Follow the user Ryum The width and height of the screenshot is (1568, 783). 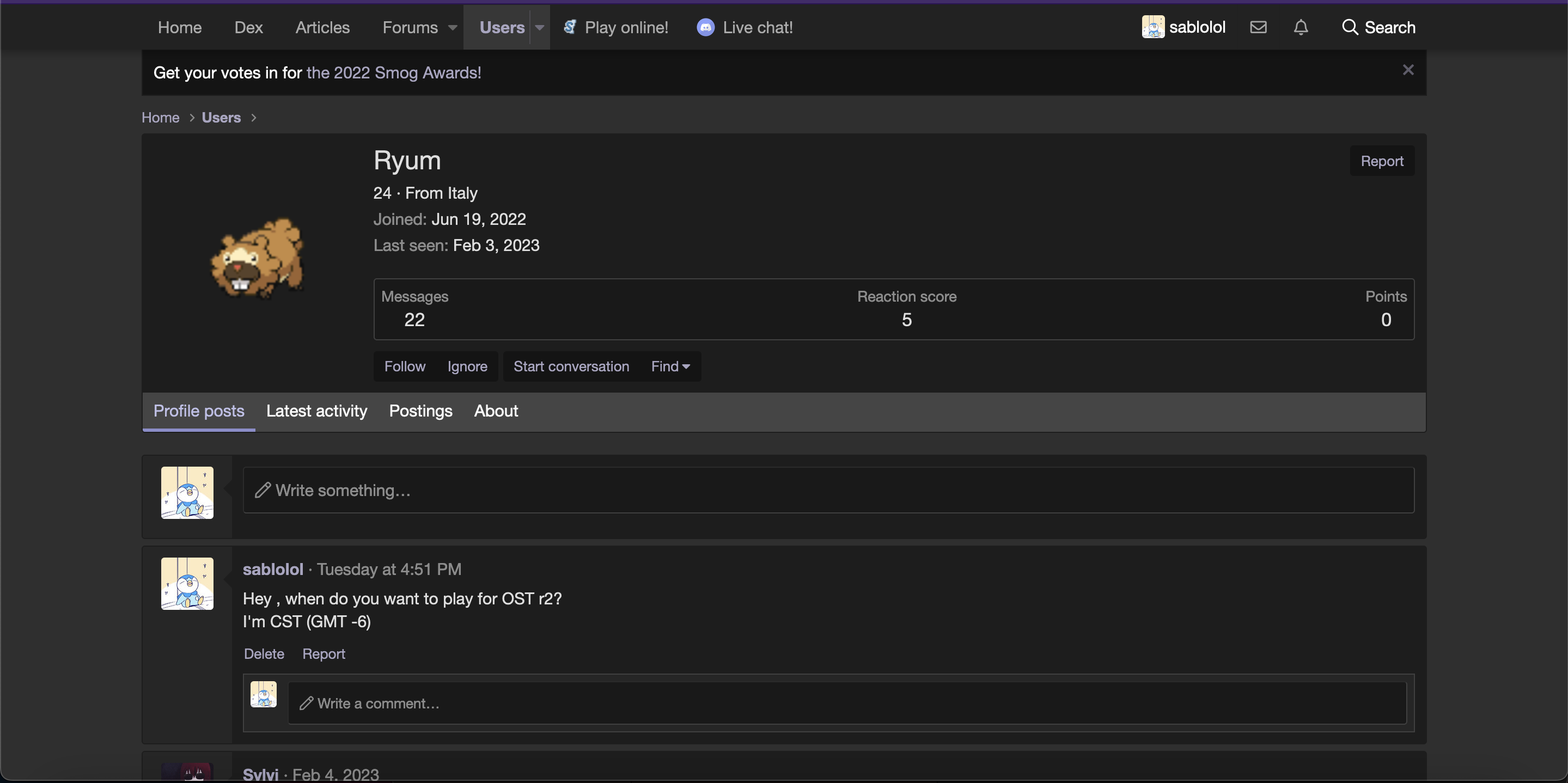coord(405,366)
